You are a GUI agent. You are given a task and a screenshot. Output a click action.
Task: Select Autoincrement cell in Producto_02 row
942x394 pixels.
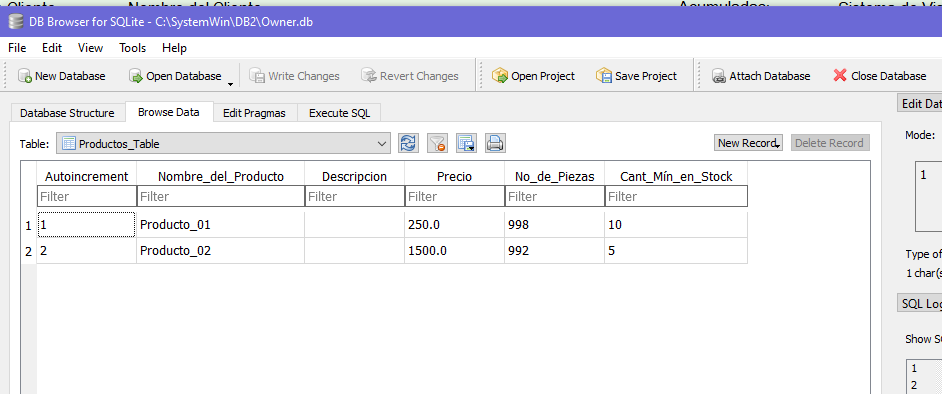(87, 251)
